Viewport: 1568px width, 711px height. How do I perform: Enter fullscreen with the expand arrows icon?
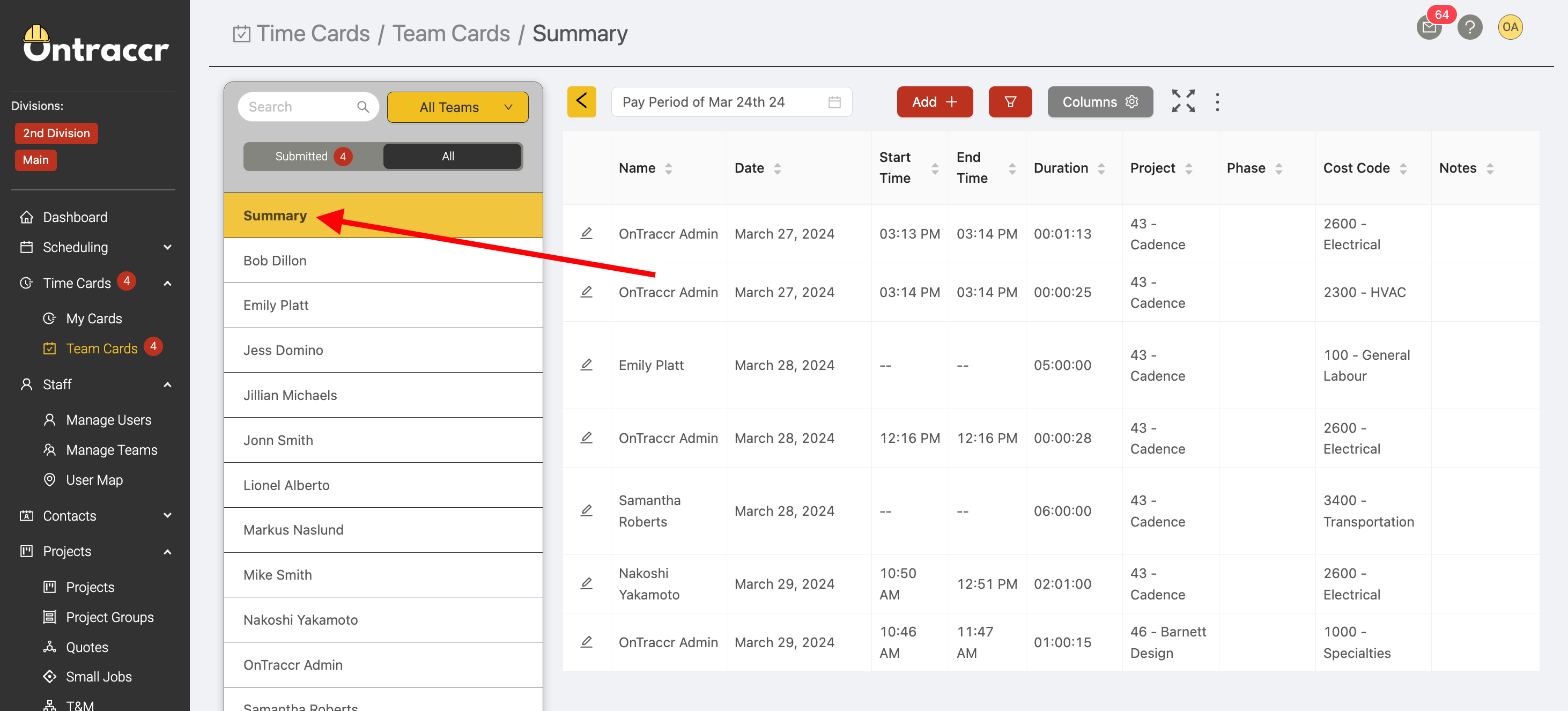click(x=1184, y=101)
